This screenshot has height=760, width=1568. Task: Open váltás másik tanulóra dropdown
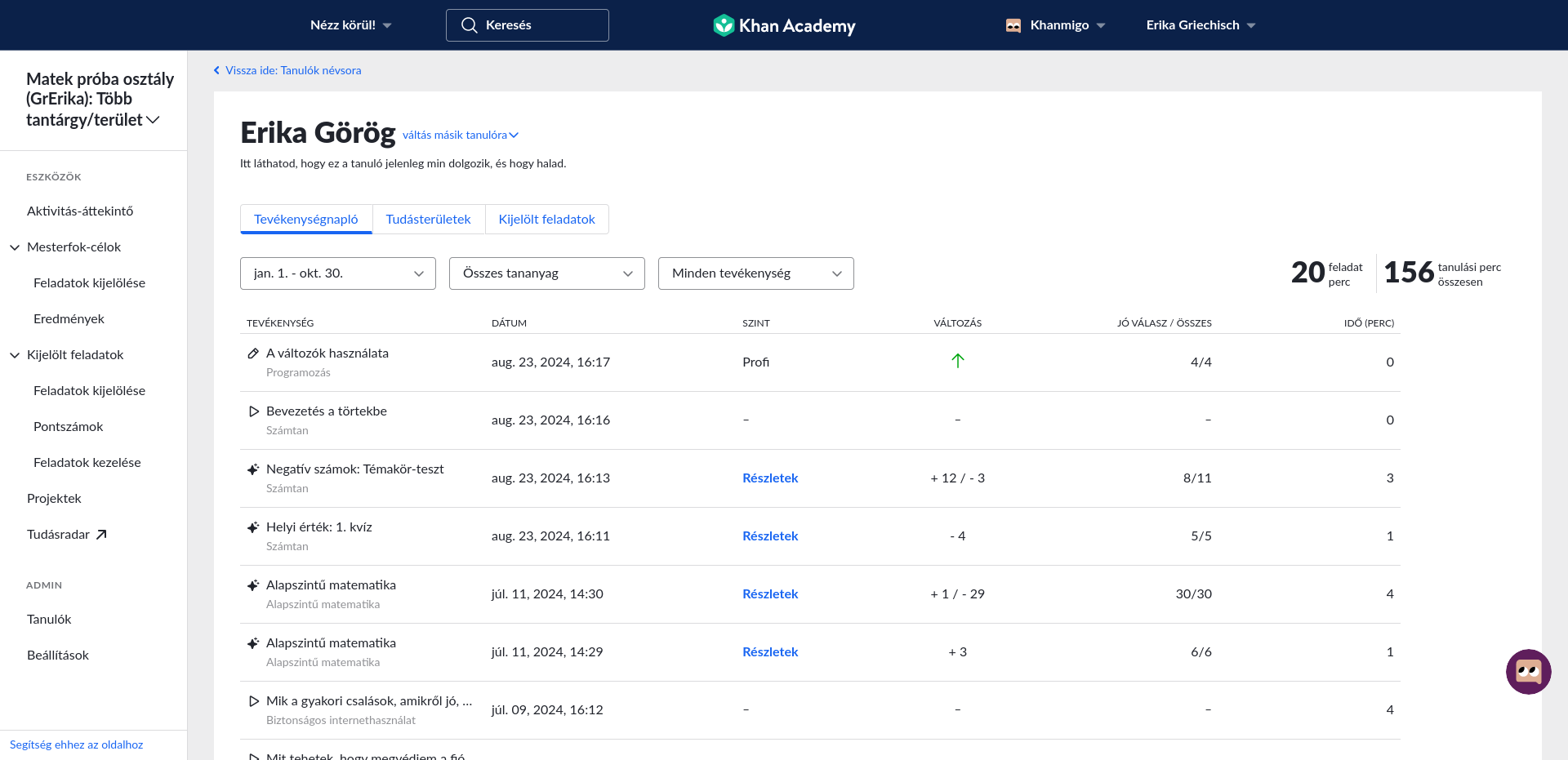pos(461,135)
